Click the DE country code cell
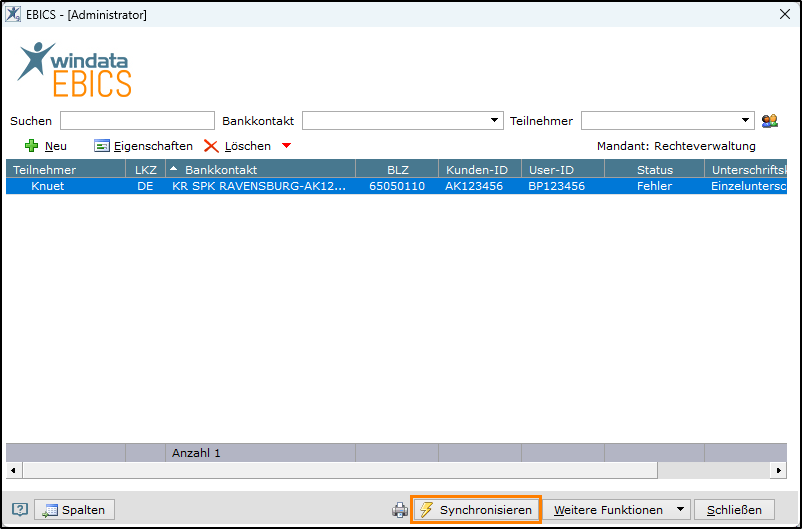The image size is (802, 529). 145,186
